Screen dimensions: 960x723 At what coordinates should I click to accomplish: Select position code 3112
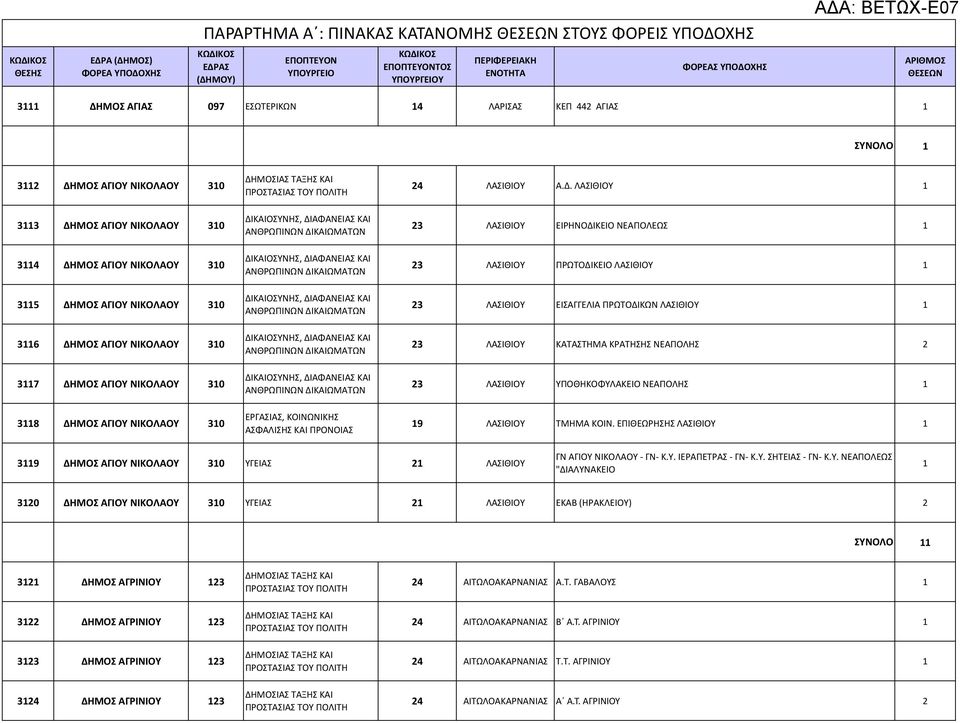(x=28, y=185)
